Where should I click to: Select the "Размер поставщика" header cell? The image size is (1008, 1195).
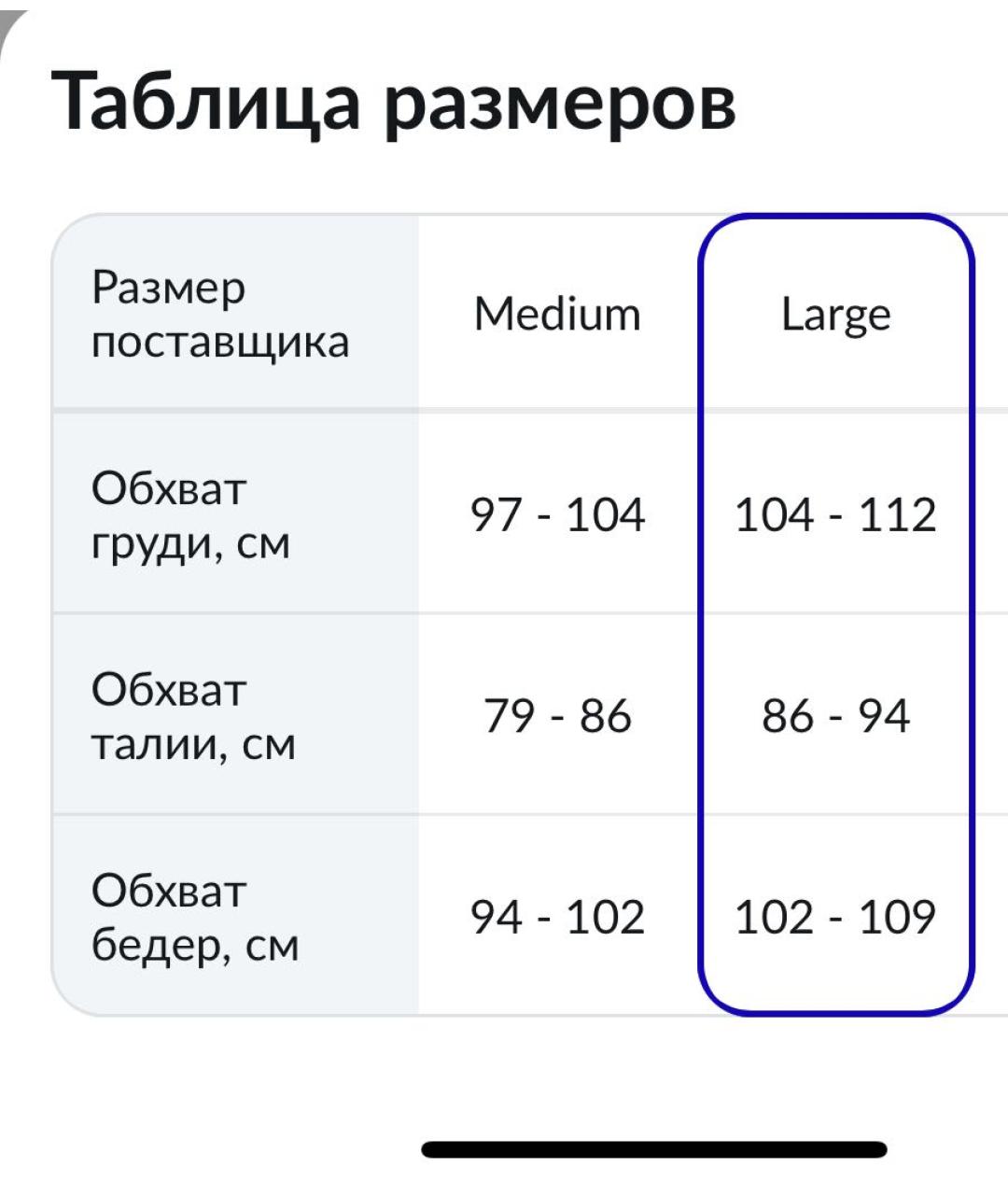tap(220, 315)
